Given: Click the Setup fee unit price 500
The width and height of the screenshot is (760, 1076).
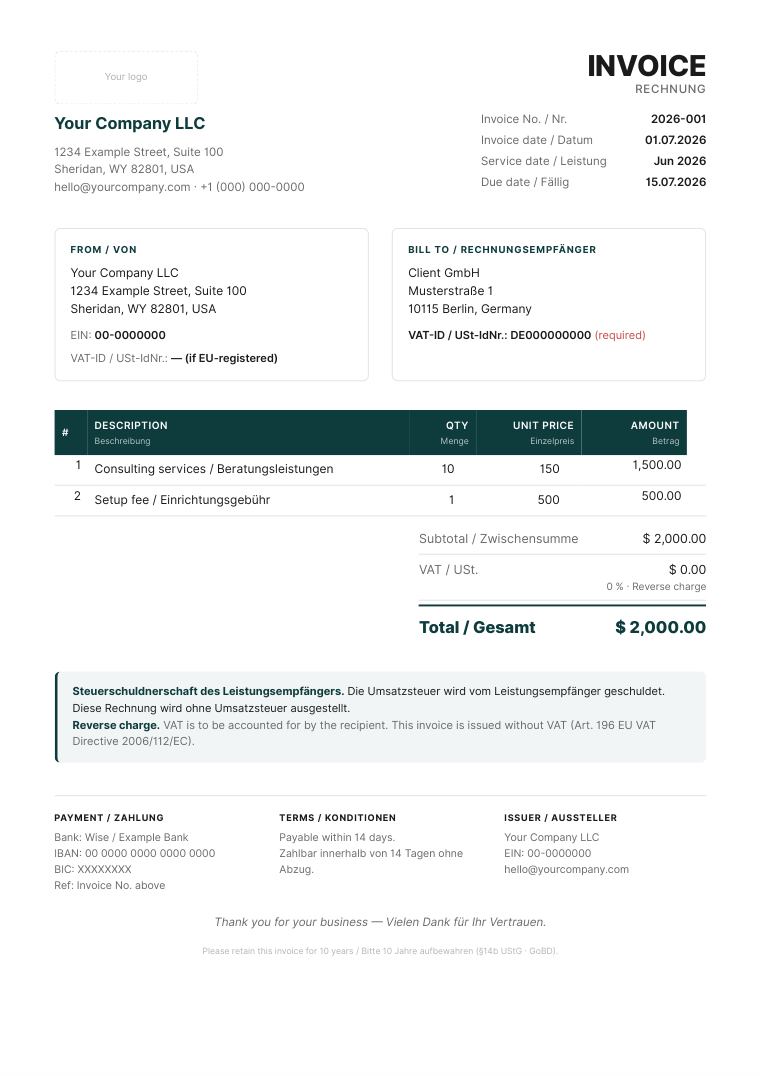Looking at the screenshot, I should 549,500.
